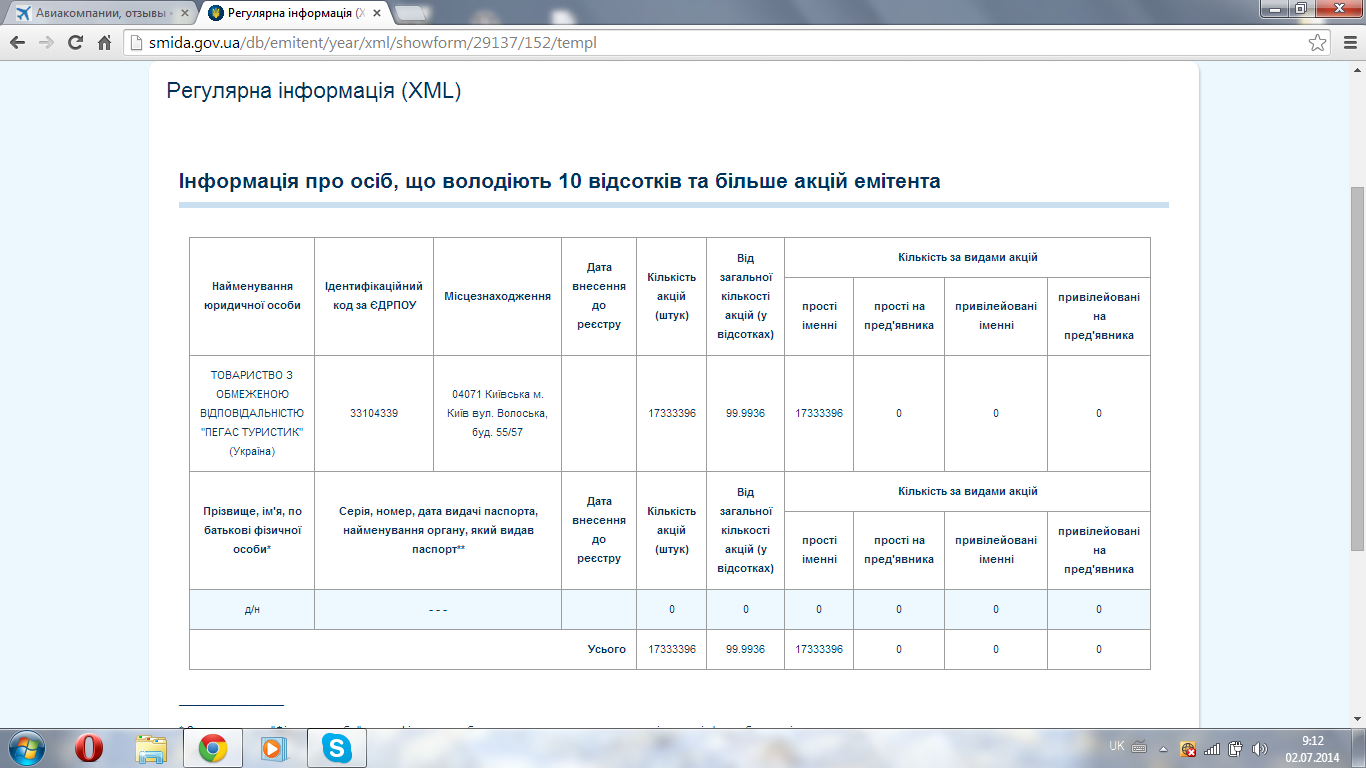Click the browser back arrow
Image resolution: width=1366 pixels, height=768 pixels.
click(17, 43)
